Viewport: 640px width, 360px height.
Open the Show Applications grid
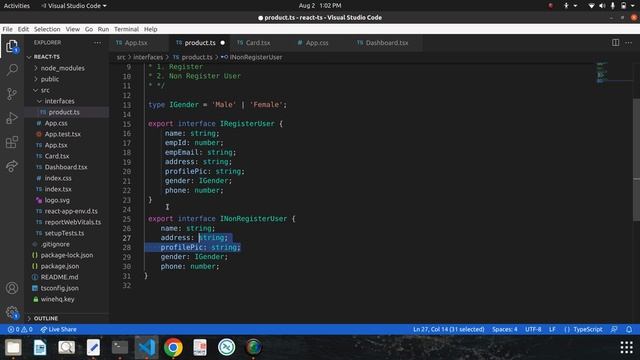tap(626, 347)
